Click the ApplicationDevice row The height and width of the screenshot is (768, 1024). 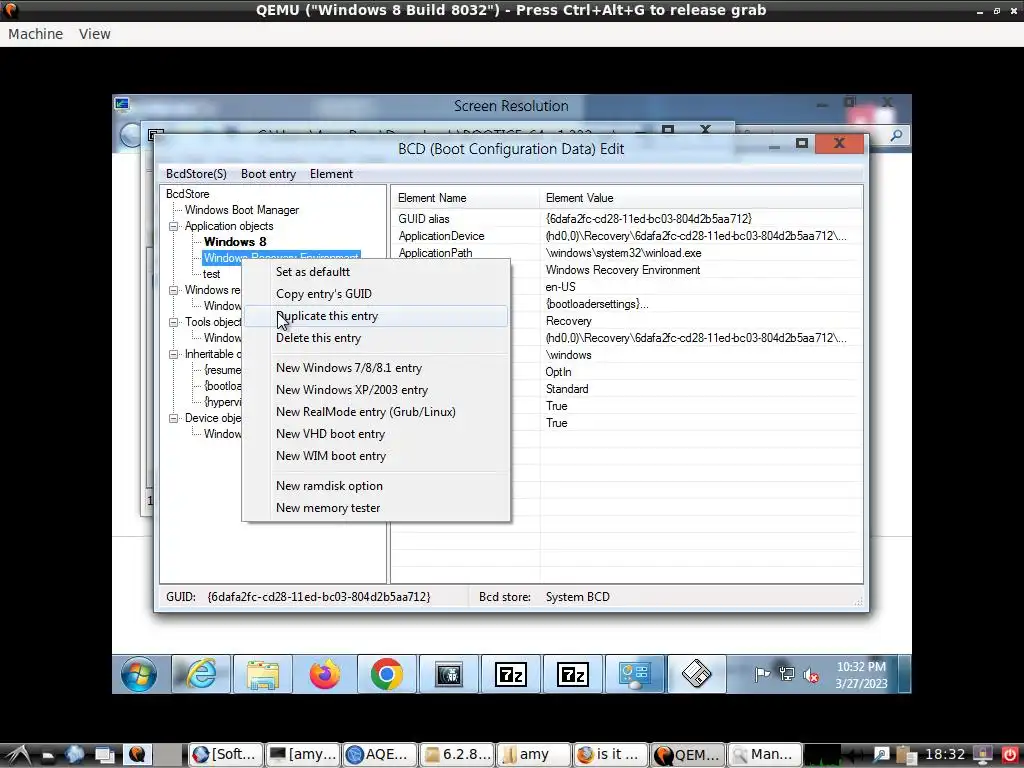[627, 236]
